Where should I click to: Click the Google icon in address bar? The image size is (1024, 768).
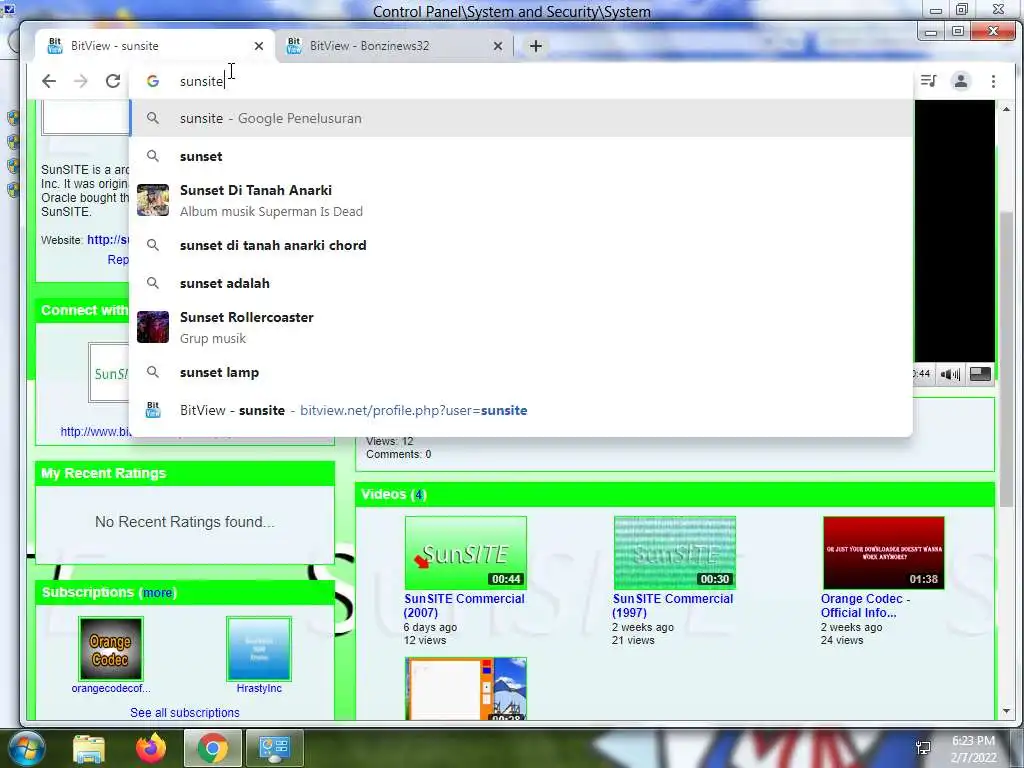click(153, 81)
